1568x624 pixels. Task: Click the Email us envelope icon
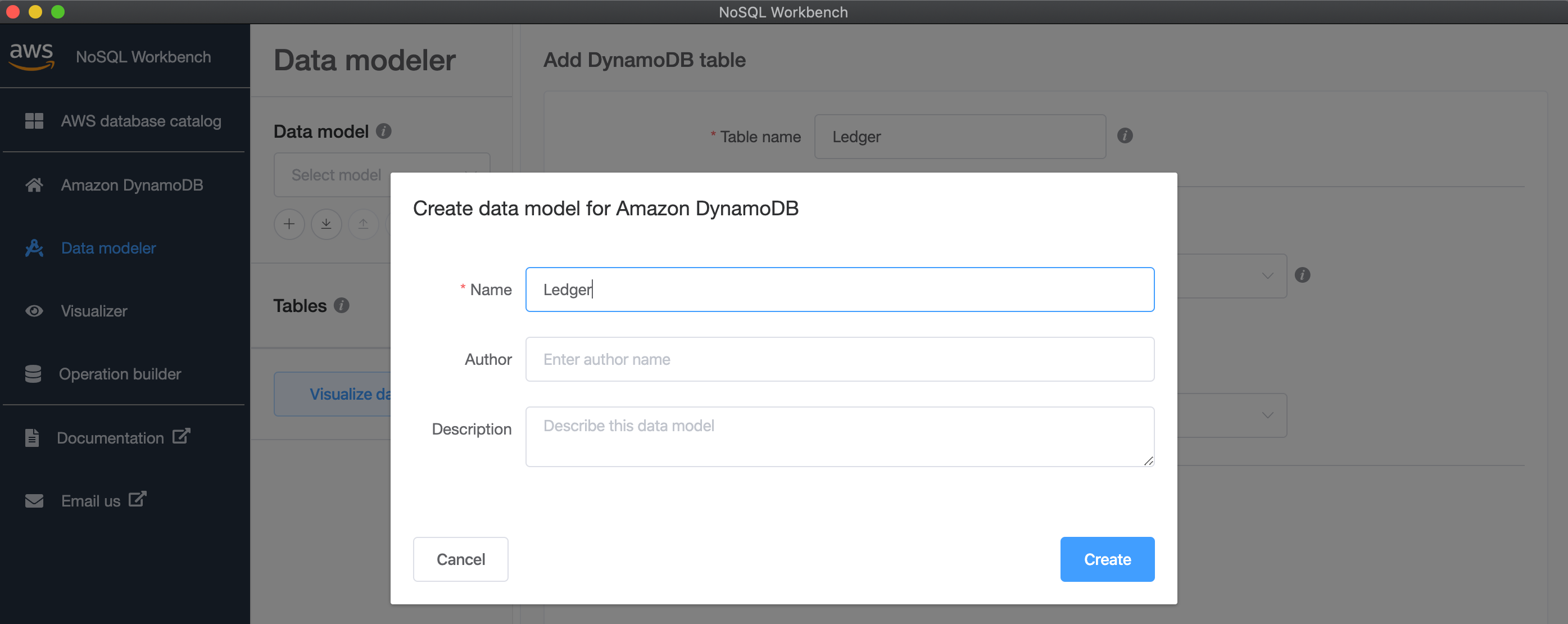click(34, 500)
